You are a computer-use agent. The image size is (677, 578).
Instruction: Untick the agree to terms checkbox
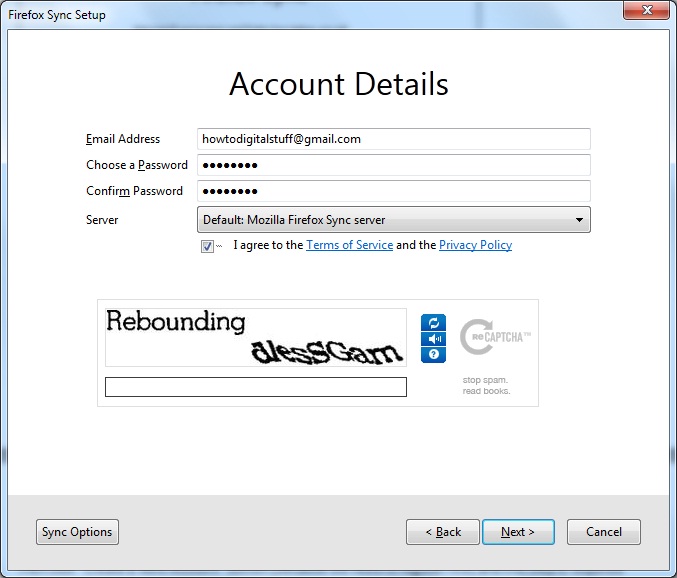click(x=207, y=246)
